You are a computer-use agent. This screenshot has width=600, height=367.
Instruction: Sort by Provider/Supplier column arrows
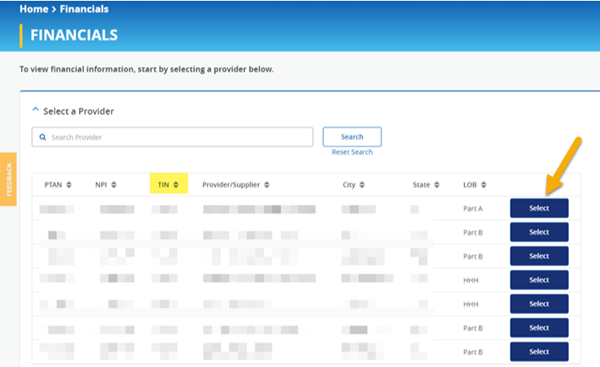(267, 185)
